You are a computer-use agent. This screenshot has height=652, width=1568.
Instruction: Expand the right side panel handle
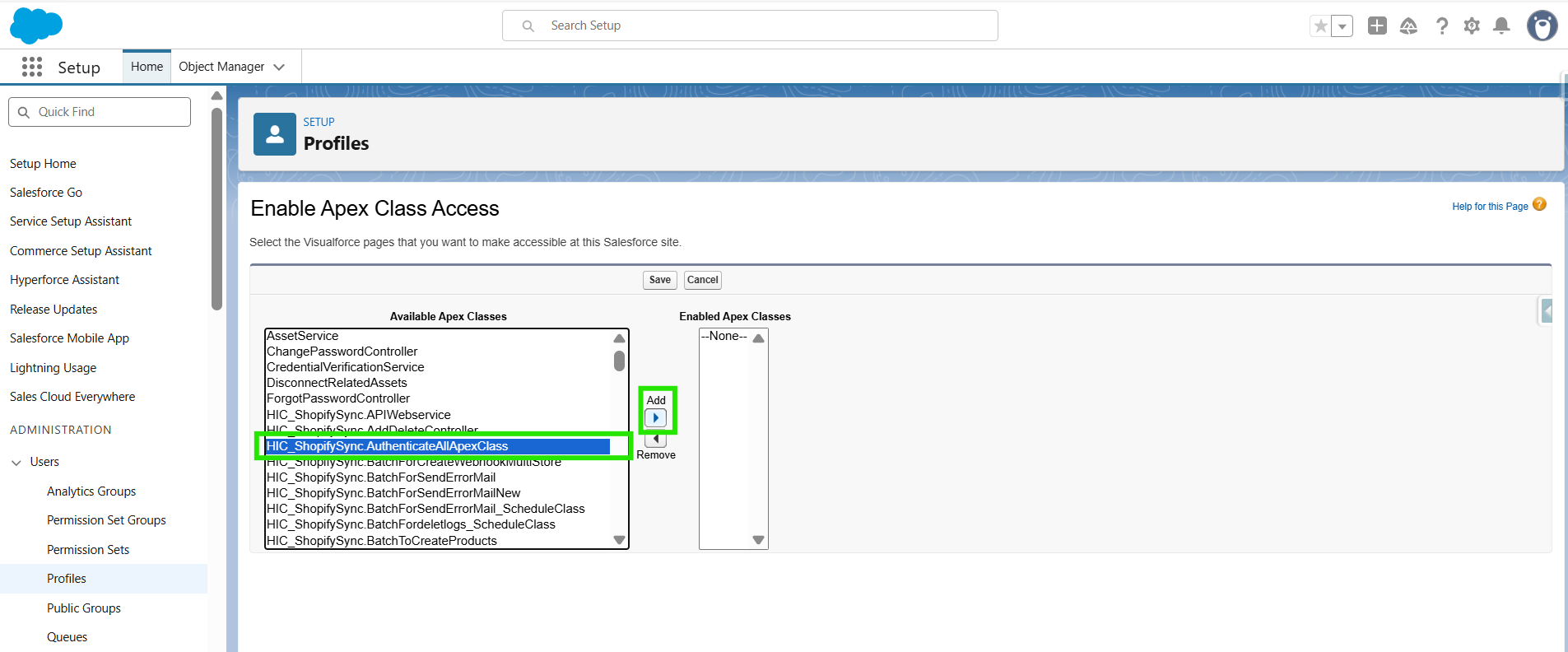pyautogui.click(x=1546, y=311)
